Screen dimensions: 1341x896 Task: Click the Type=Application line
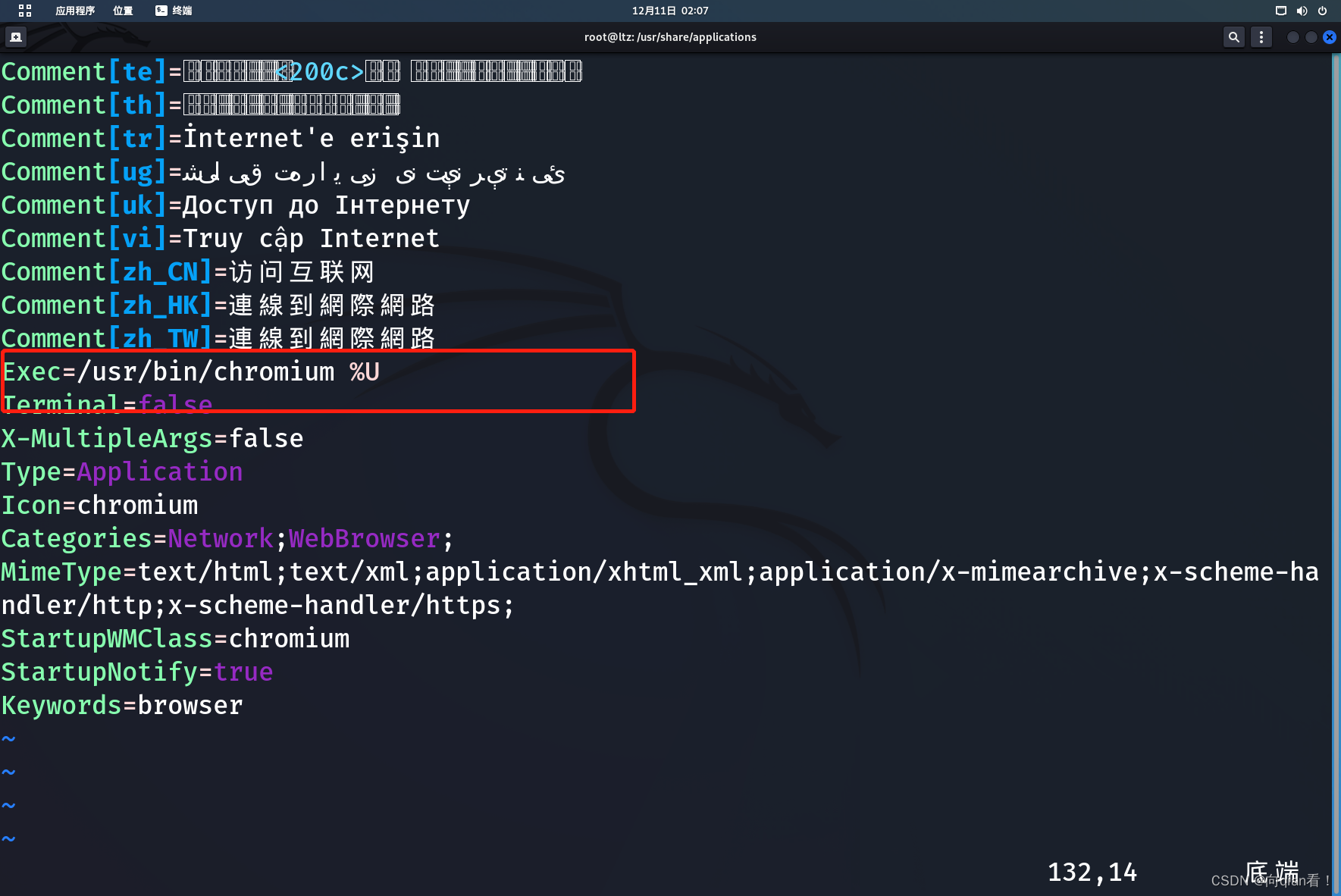122,471
